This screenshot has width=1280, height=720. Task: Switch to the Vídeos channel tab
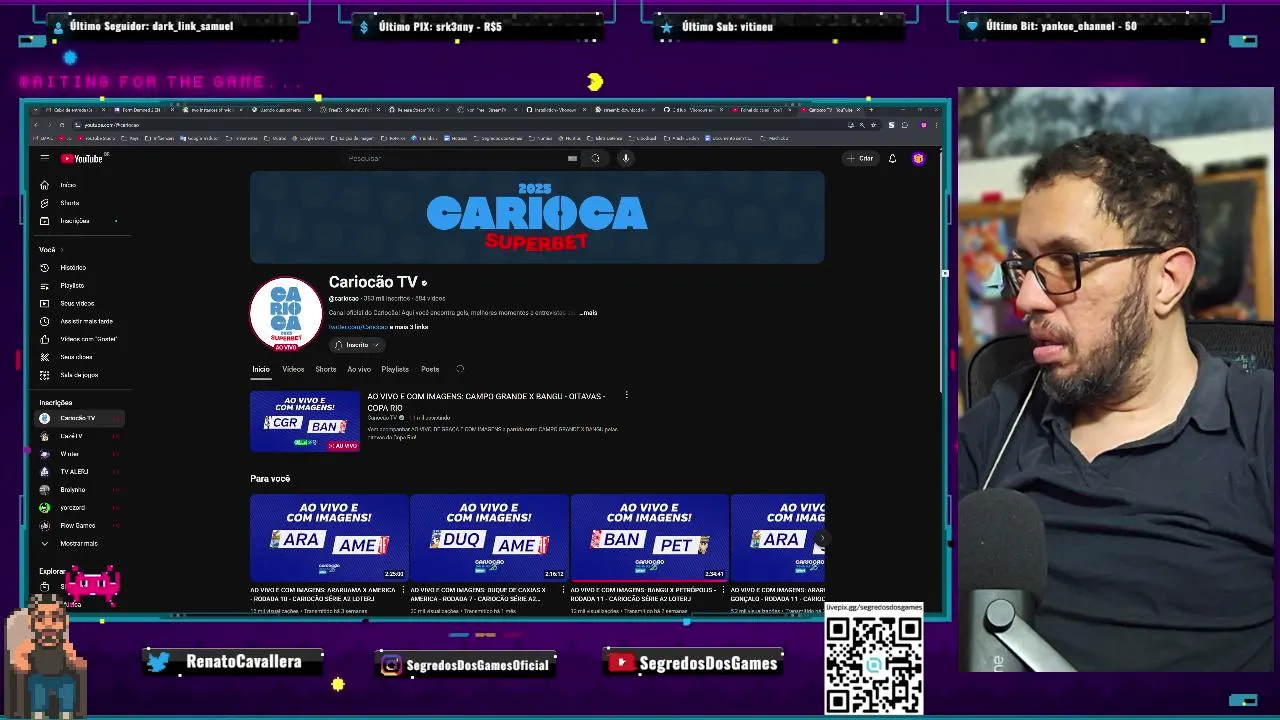click(293, 369)
